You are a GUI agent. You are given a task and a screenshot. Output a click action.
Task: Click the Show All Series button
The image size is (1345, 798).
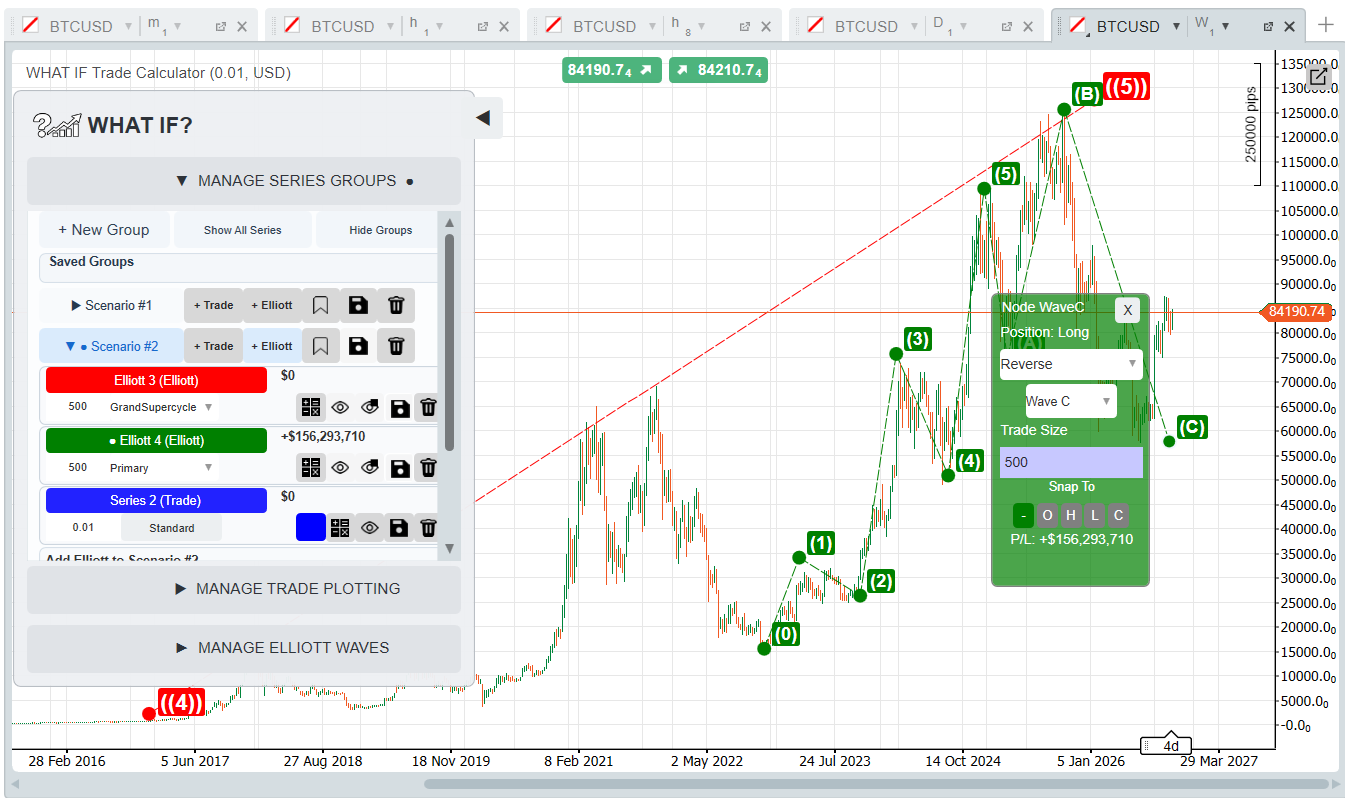pos(243,230)
